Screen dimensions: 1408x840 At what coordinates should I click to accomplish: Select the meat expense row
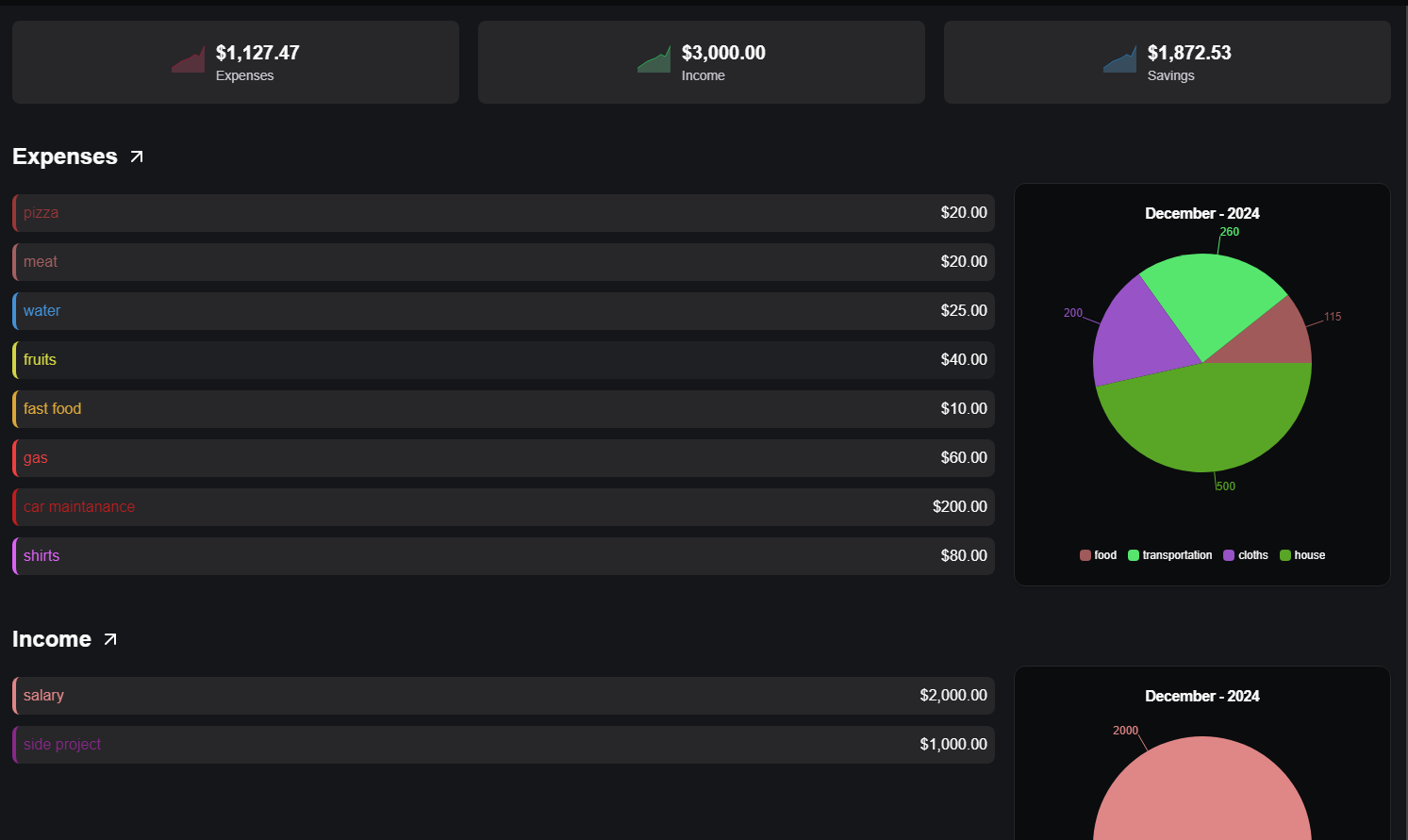point(504,262)
